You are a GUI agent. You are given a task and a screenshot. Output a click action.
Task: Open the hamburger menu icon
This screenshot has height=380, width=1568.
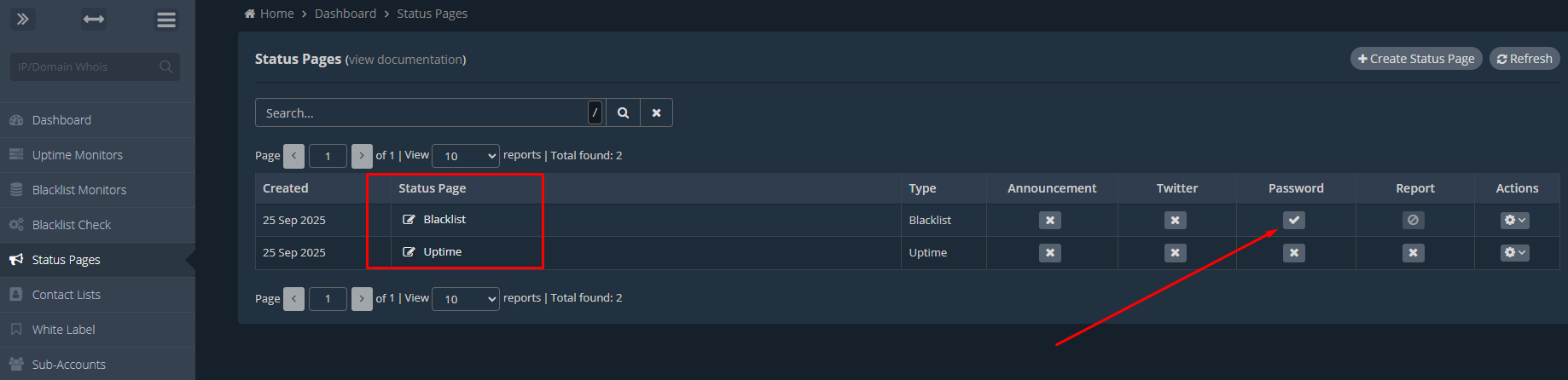166,20
